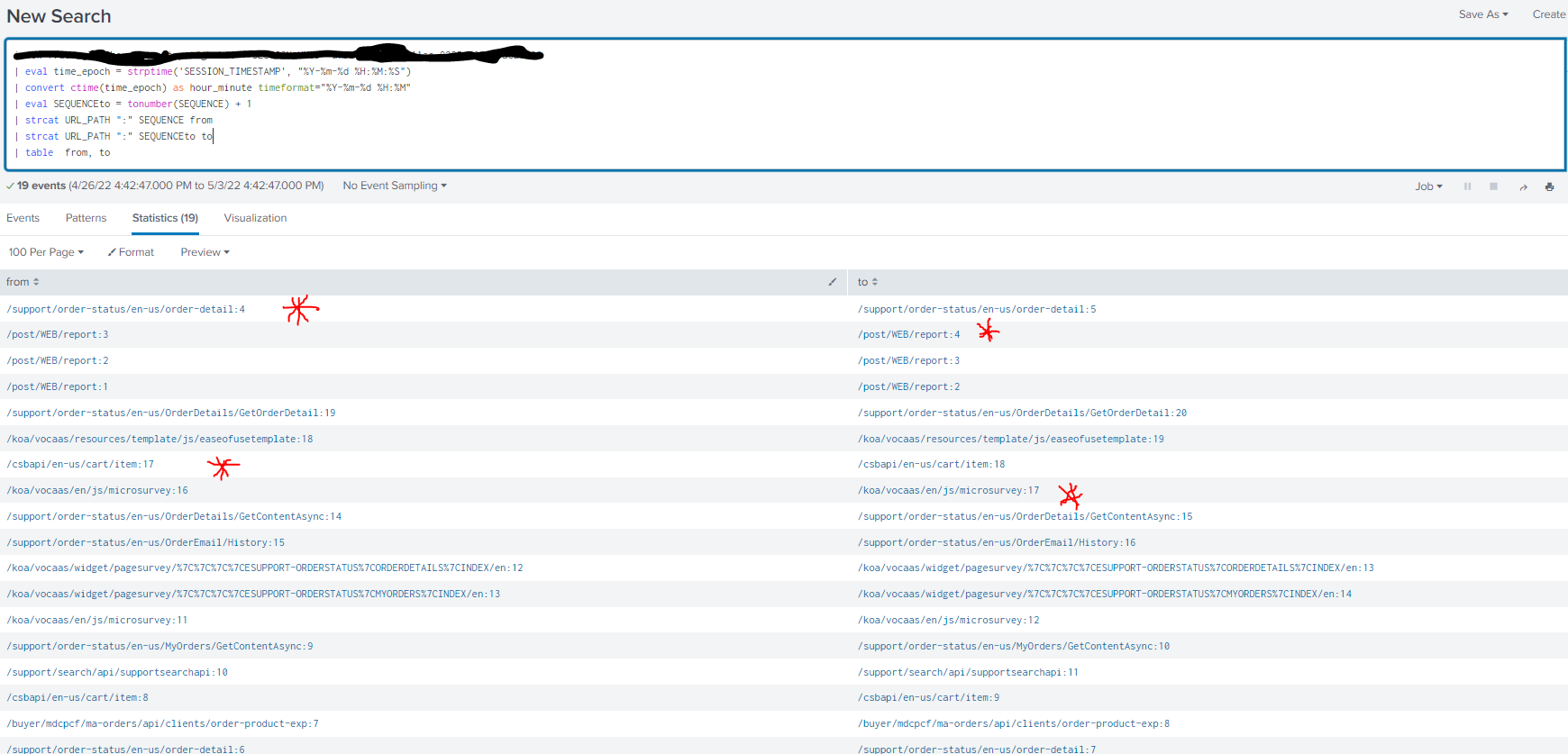Viewport: 1568px width, 754px height.
Task: Sort results by the from column
Action: pyautogui.click(x=23, y=282)
